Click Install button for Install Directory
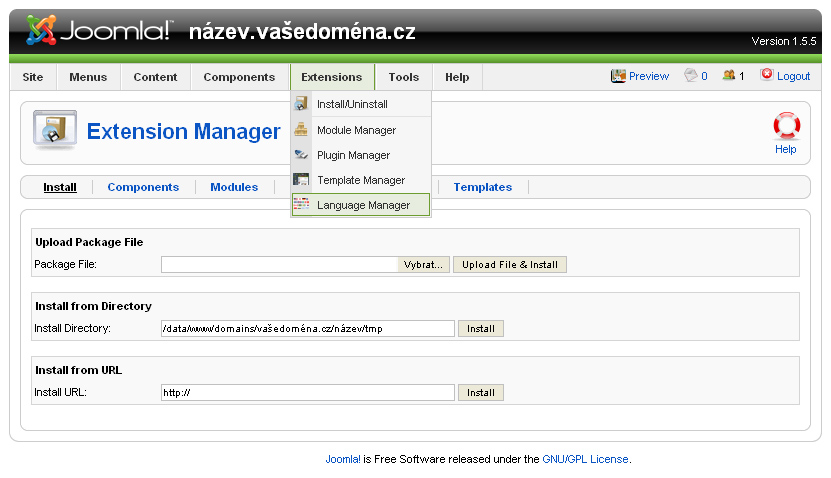This screenshot has width=831, height=478. (x=481, y=329)
